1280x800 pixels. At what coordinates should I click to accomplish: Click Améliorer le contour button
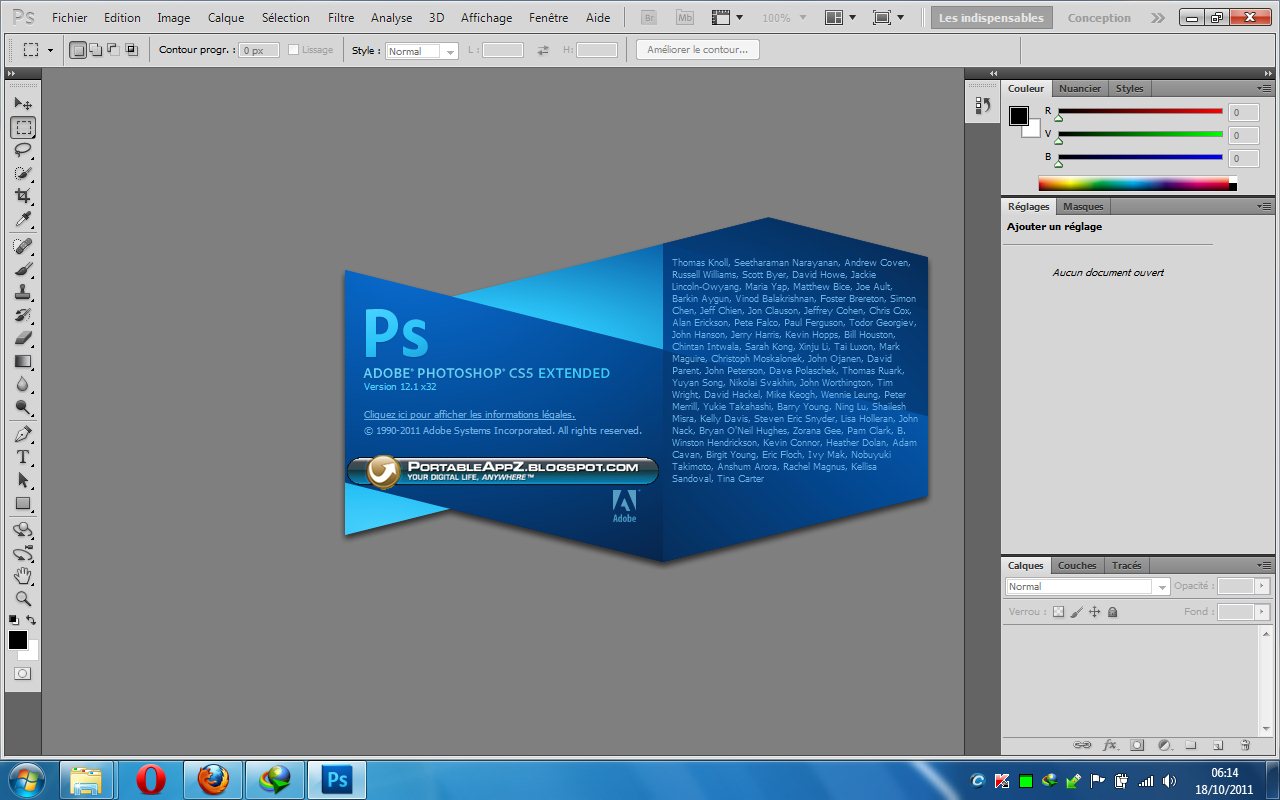[x=698, y=50]
